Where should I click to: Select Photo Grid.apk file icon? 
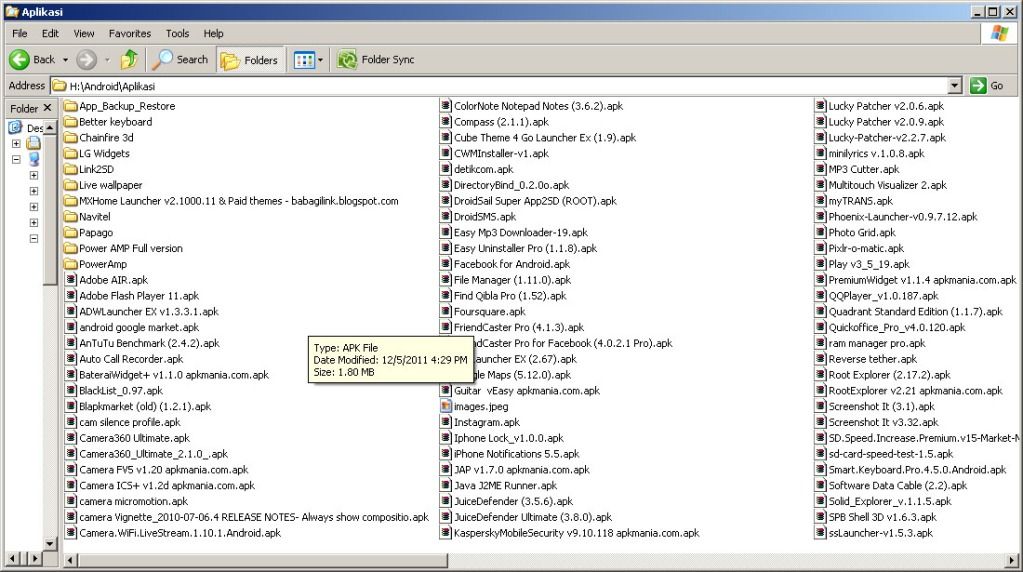(x=821, y=232)
